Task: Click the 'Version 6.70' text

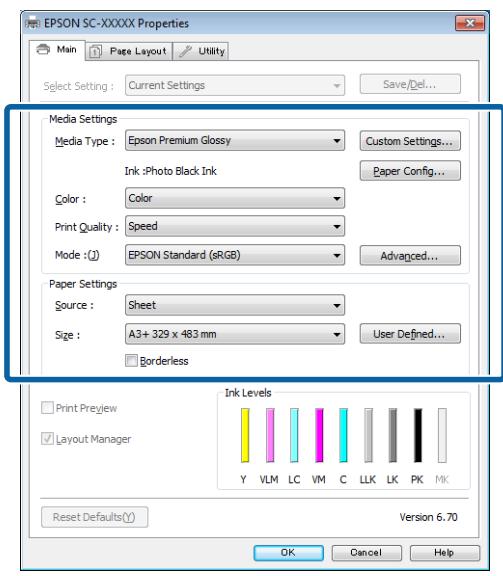Action: (428, 517)
